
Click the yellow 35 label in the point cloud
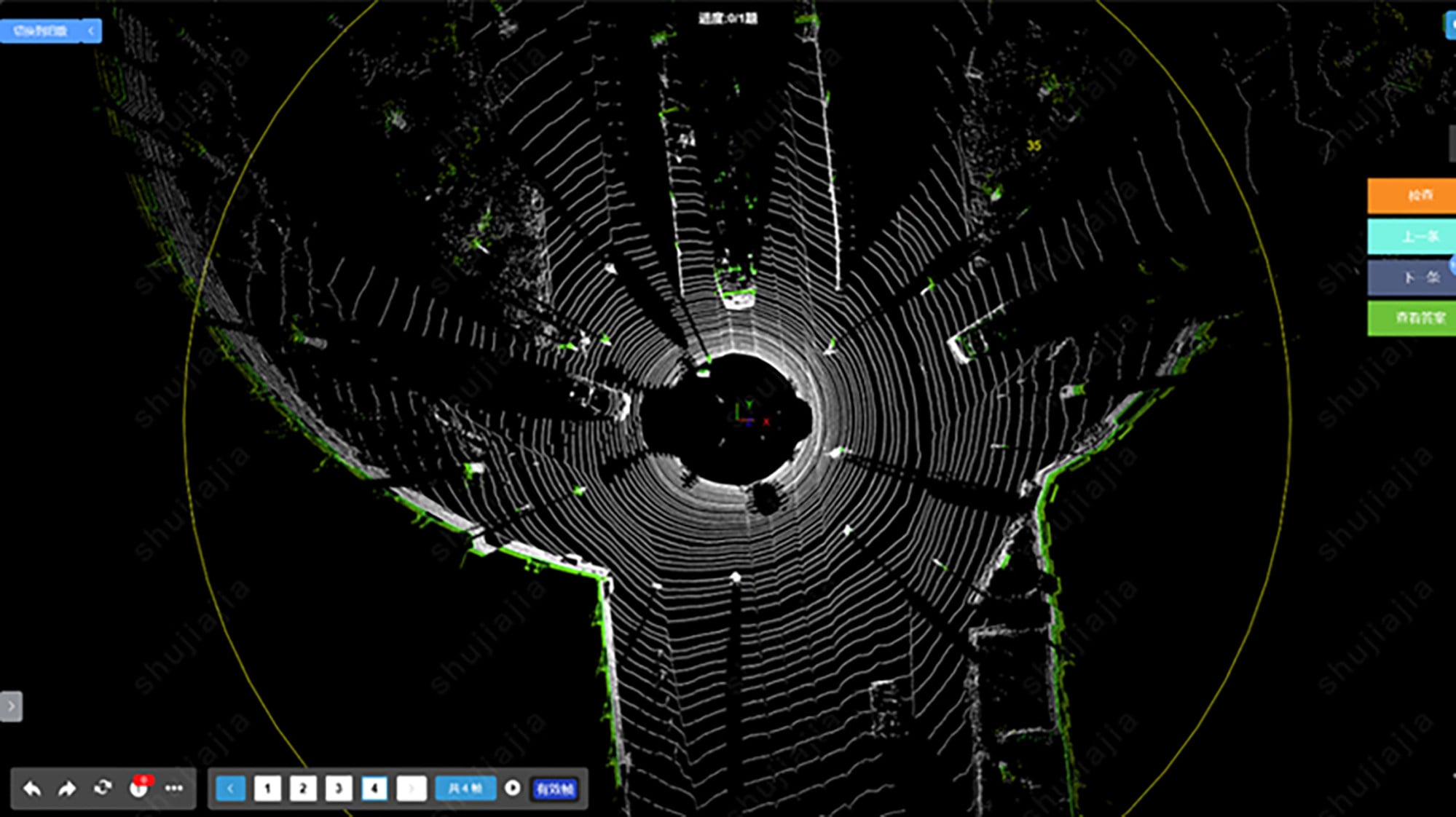pyautogui.click(x=1034, y=146)
